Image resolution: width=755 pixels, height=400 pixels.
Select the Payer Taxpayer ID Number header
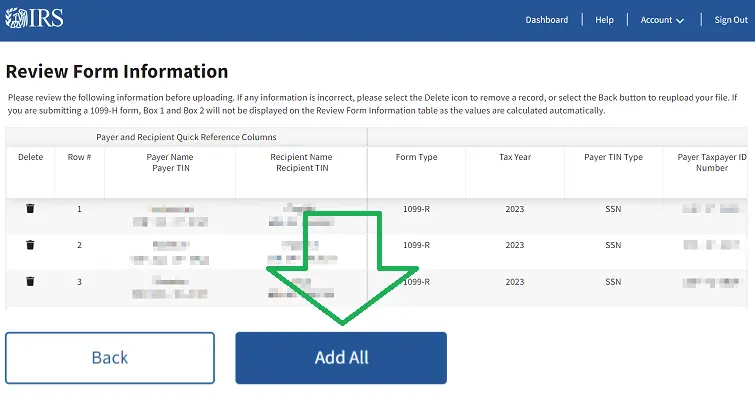(712, 162)
